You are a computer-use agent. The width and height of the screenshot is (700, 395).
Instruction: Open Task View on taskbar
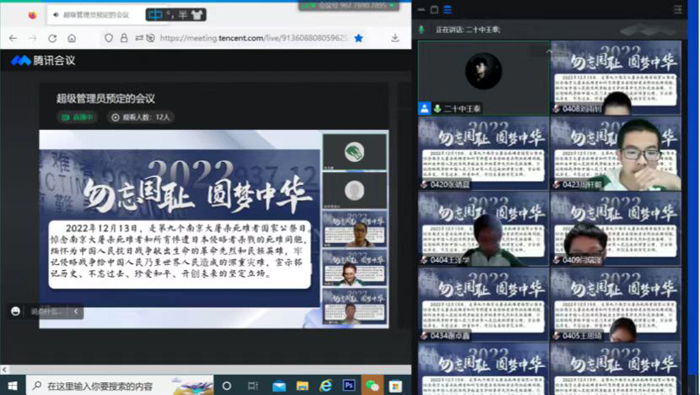pos(253,386)
